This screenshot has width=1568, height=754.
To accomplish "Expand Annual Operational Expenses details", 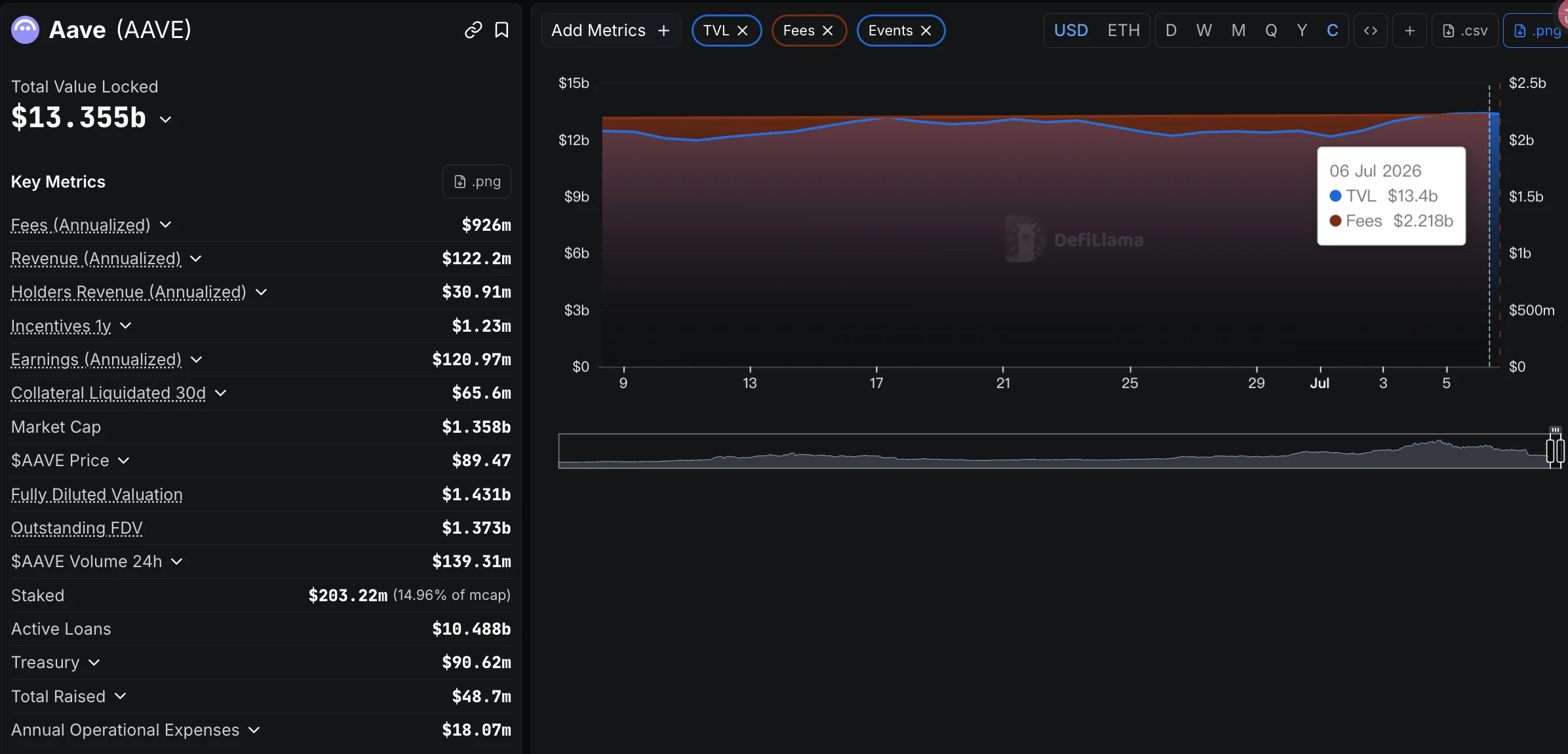I will (255, 730).
